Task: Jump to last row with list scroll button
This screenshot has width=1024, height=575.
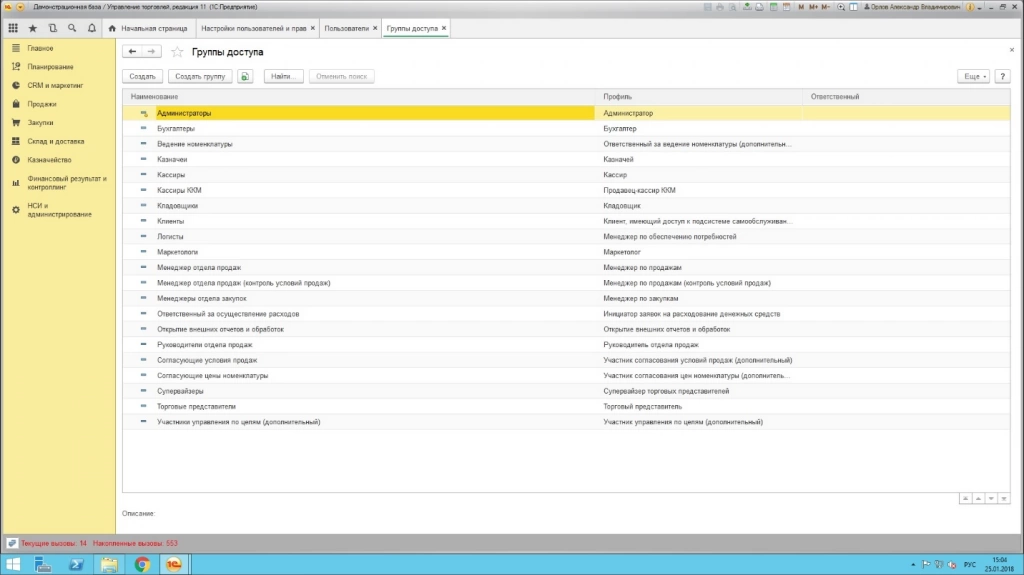Action: click(1004, 499)
